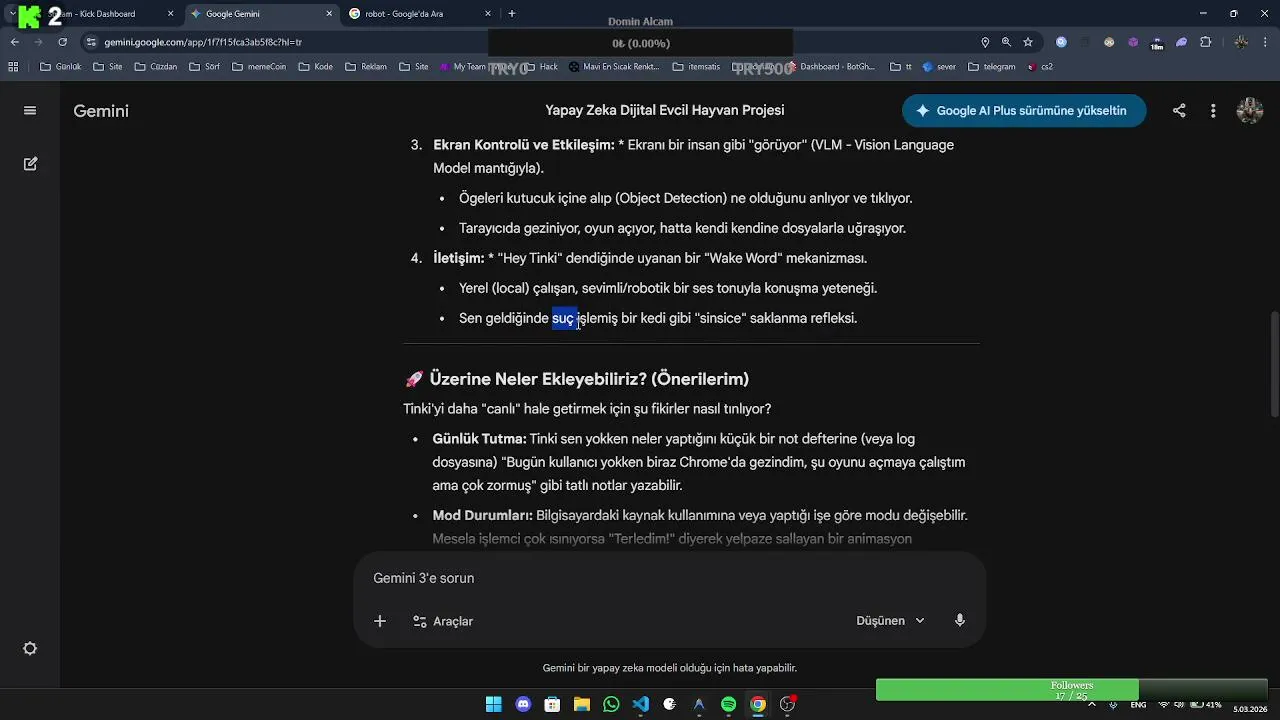The image size is (1280, 720).
Task: Open the cs2 bookmark
Action: coord(1040,67)
